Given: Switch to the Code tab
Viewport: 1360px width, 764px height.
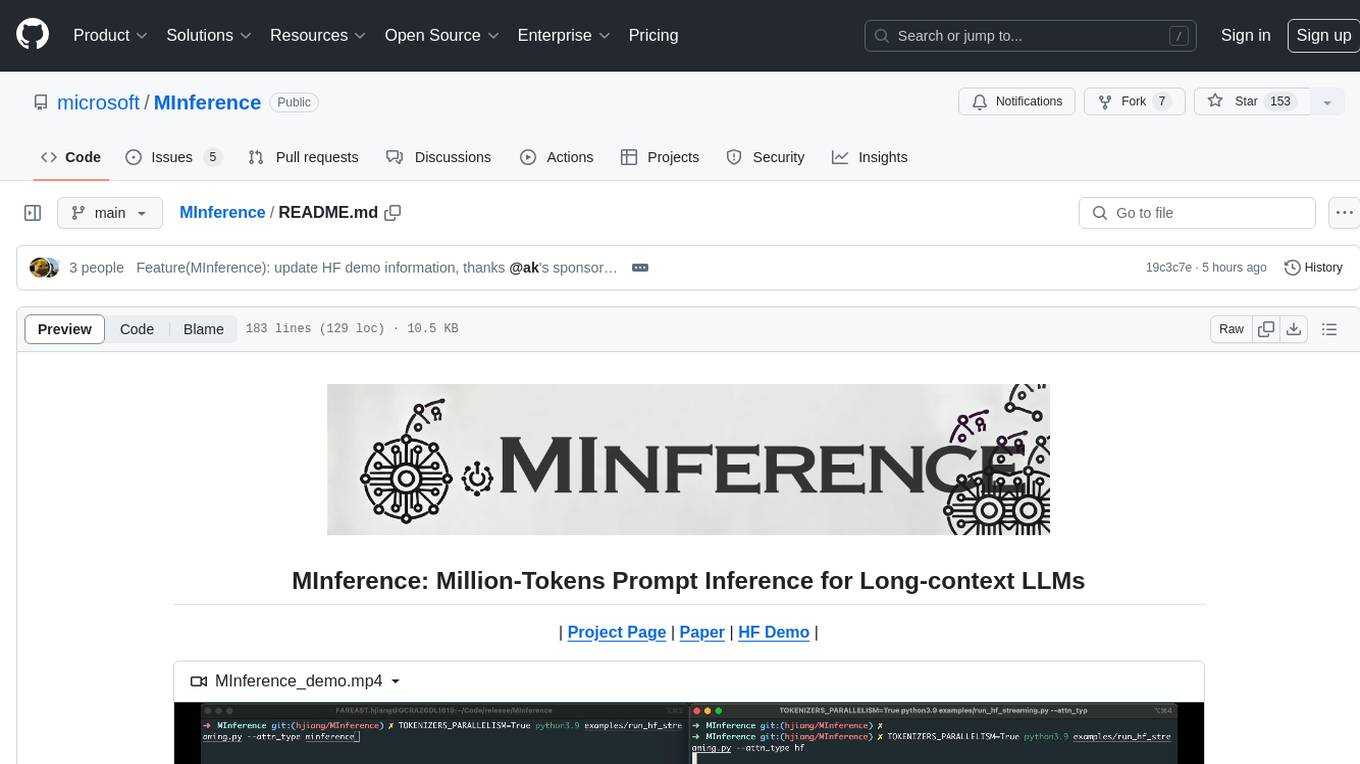Looking at the screenshot, I should coord(70,157).
